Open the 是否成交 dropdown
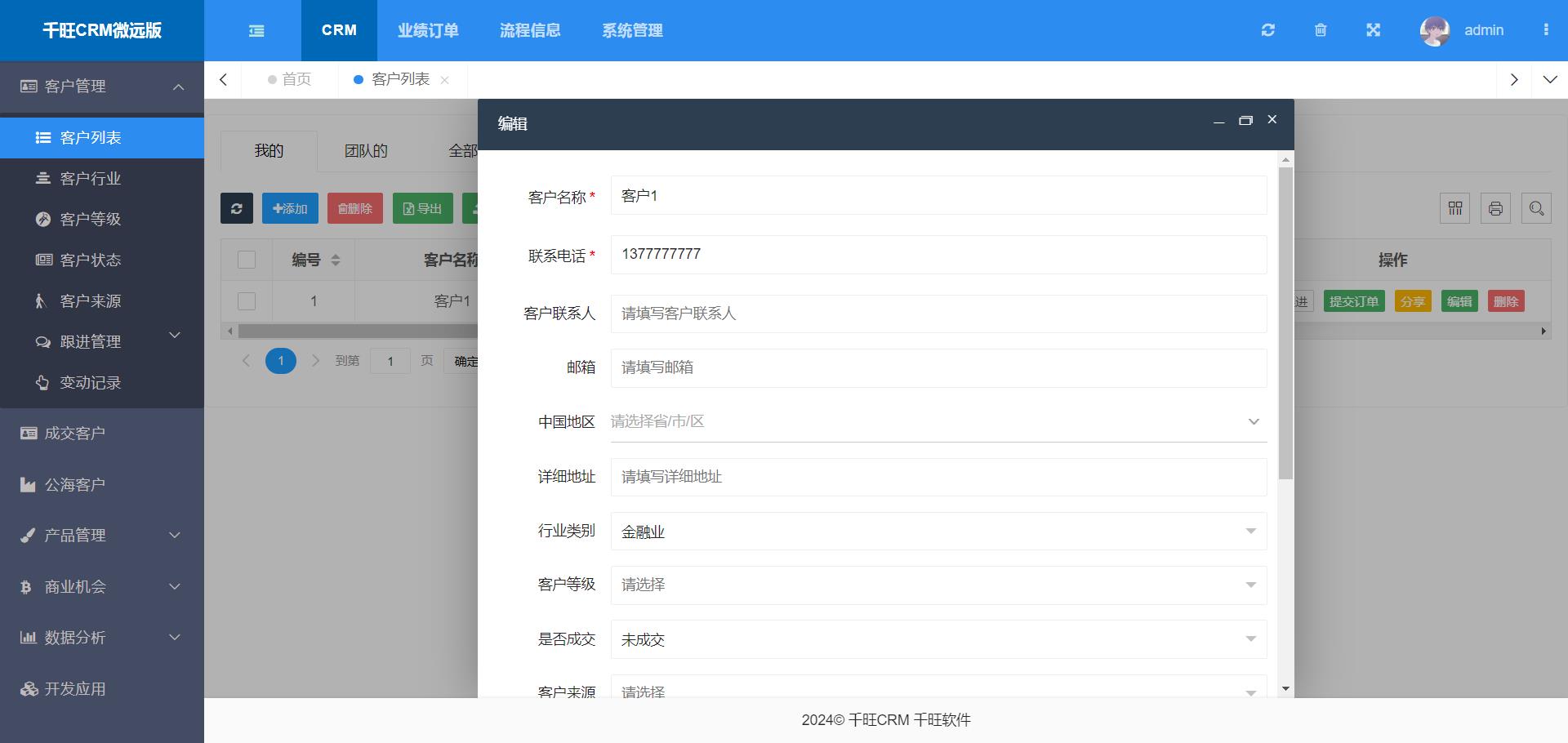Viewport: 1568px width, 743px height. click(938, 639)
